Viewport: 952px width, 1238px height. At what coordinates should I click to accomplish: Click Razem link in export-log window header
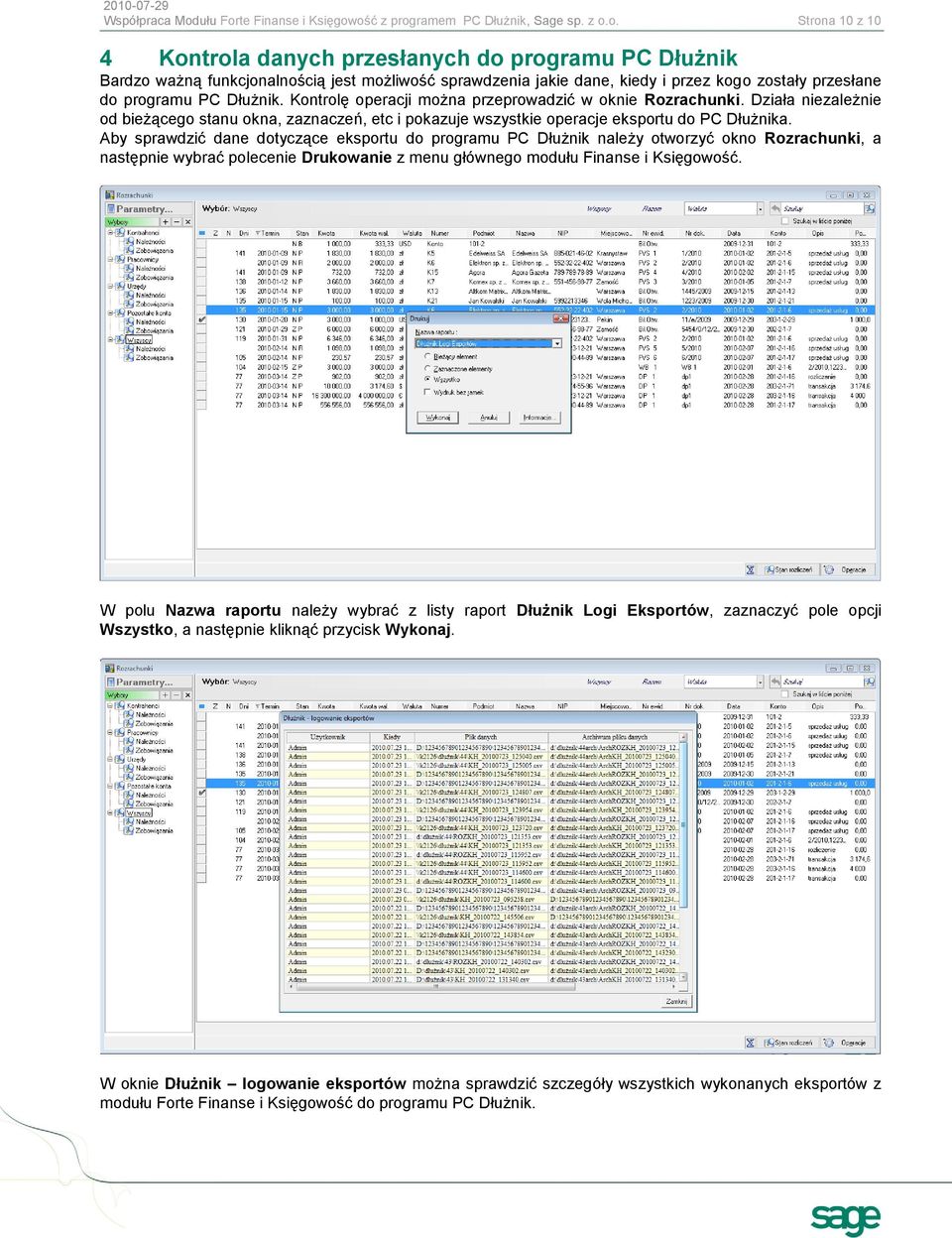652,681
